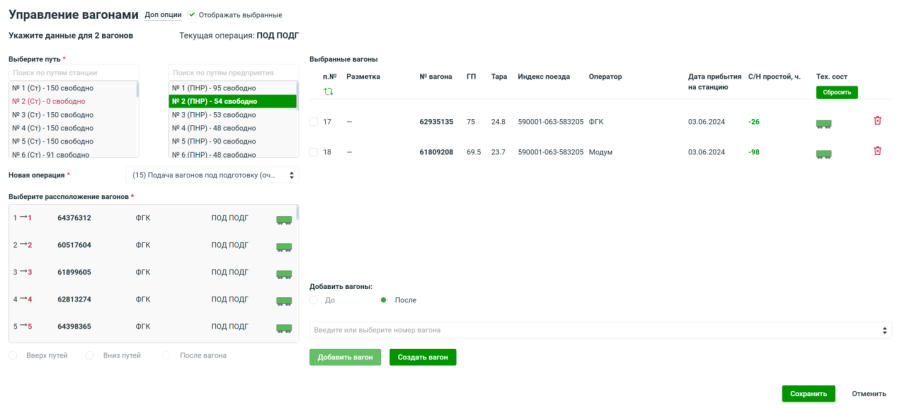Click green swap icon under п.№ column
This screenshot has height=408, width=900.
click(327, 92)
